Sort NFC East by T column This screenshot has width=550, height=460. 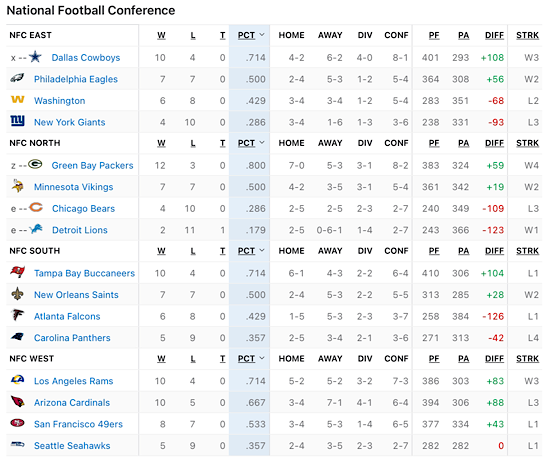pyautogui.click(x=223, y=35)
